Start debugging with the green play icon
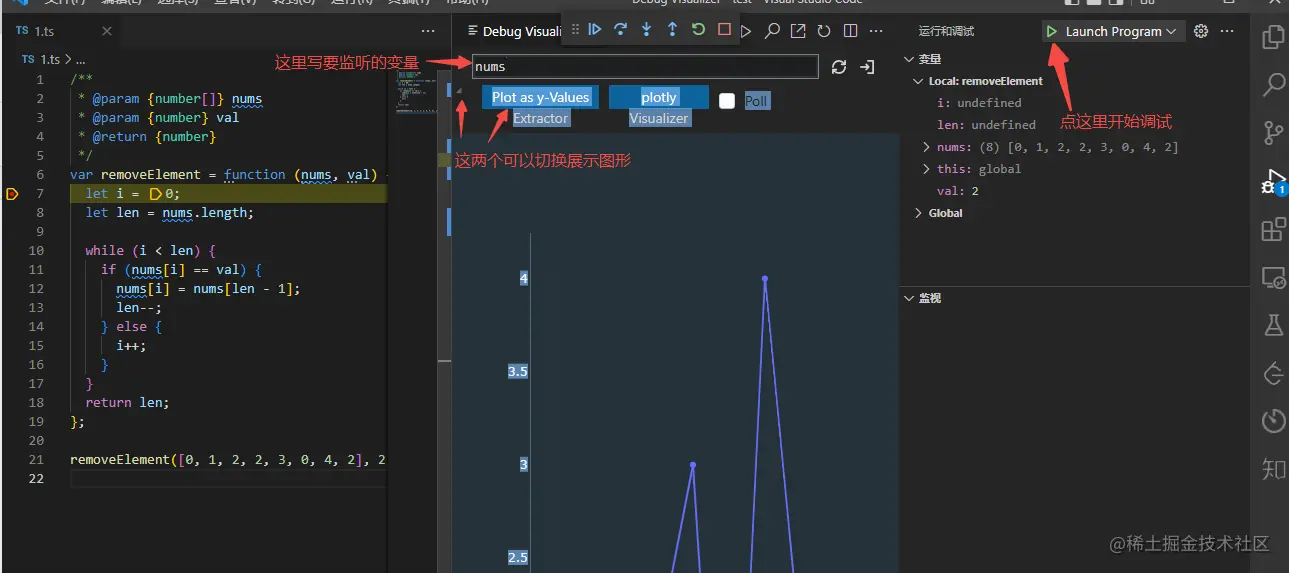 coord(1052,32)
